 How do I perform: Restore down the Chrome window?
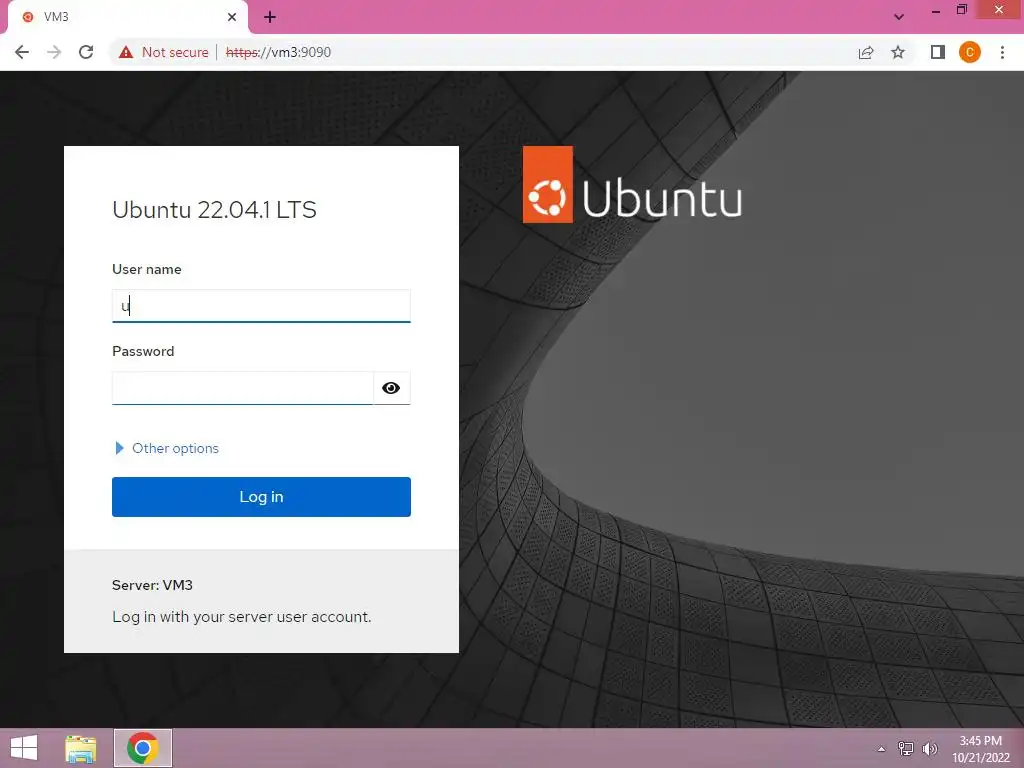(961, 10)
